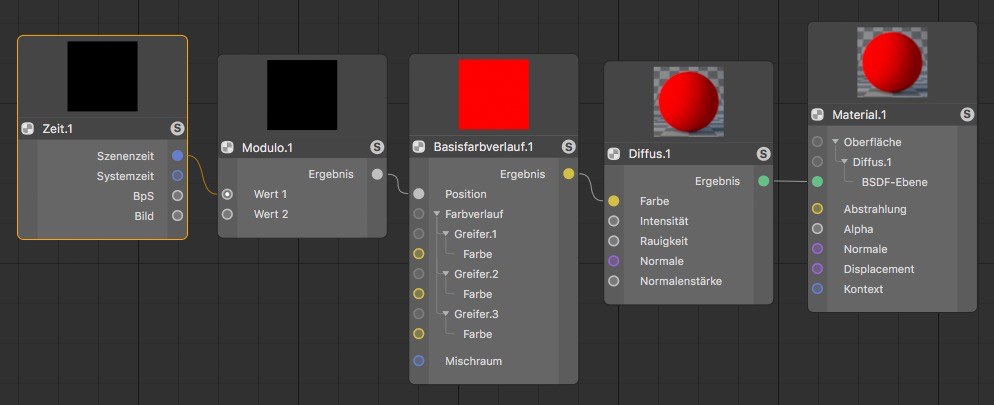Screen dimensions: 994x405
Task: Click the Mischraum input port on Basisfarbverlauf.1
Action: click(x=418, y=361)
